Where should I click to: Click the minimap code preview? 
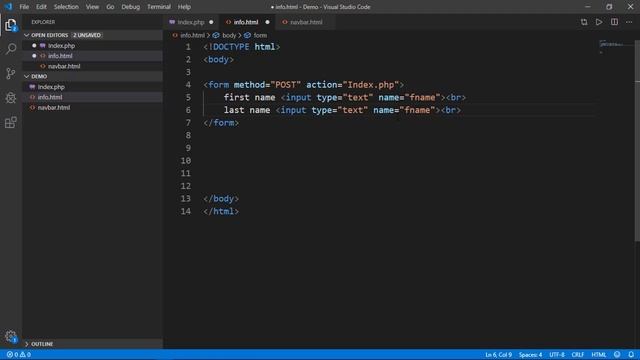(611, 47)
